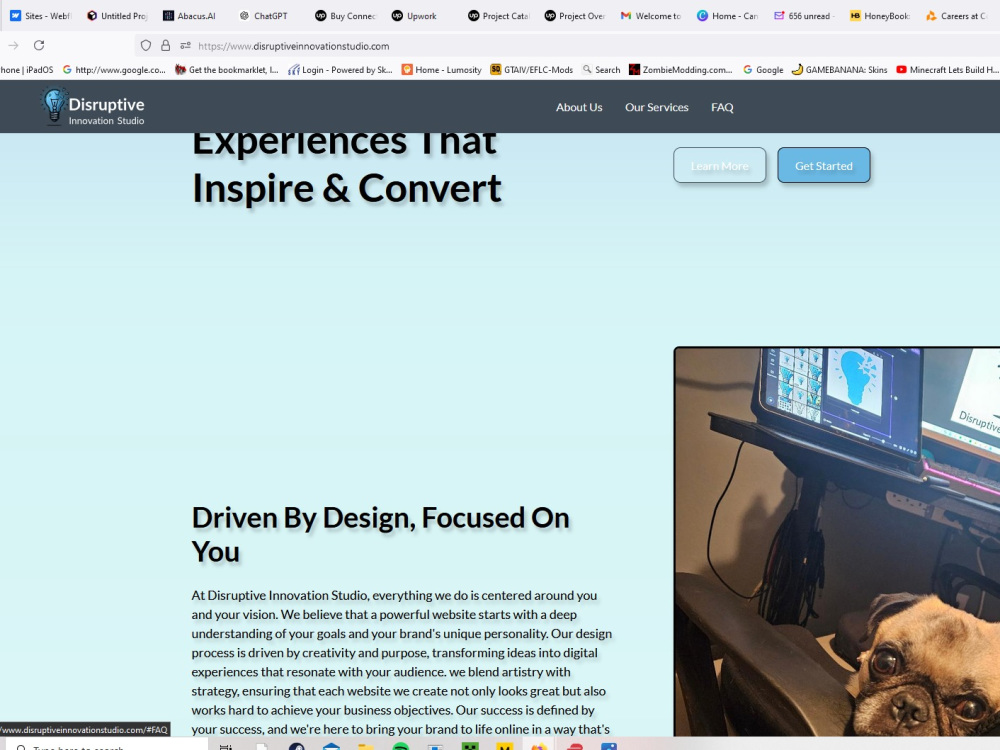Click the desk and pug photo
The width and height of the screenshot is (1000, 750).
837,541
